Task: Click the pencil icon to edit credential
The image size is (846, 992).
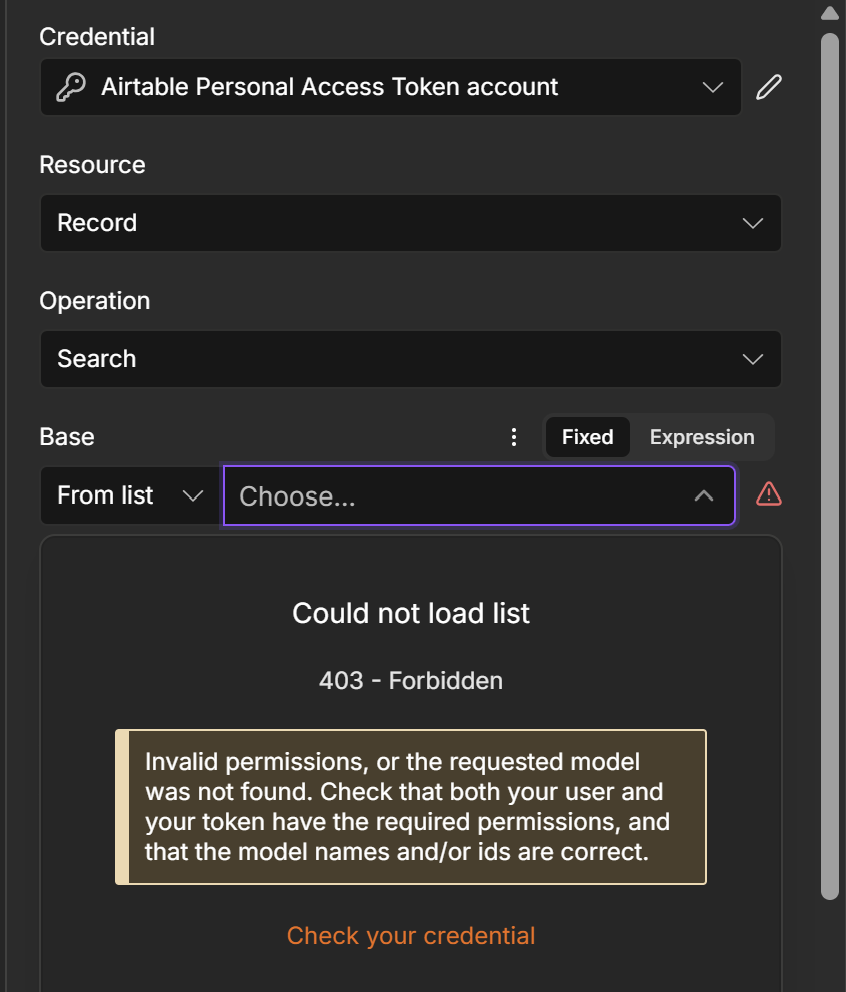Action: (769, 87)
